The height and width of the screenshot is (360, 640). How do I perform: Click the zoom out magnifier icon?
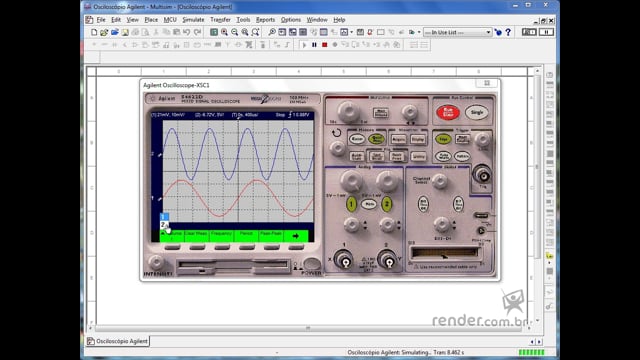tap(235, 32)
